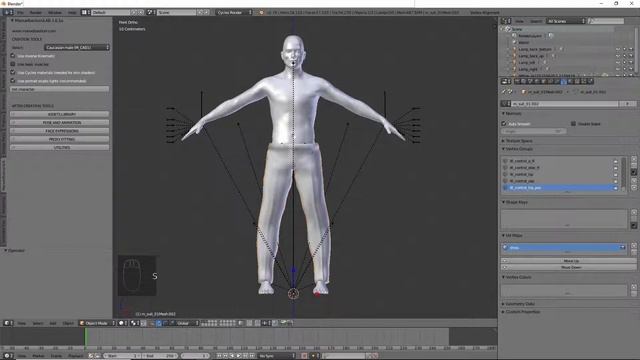The height and width of the screenshot is (360, 640).
Task: Open the Global orientation dropdown
Action: [x=188, y=323]
